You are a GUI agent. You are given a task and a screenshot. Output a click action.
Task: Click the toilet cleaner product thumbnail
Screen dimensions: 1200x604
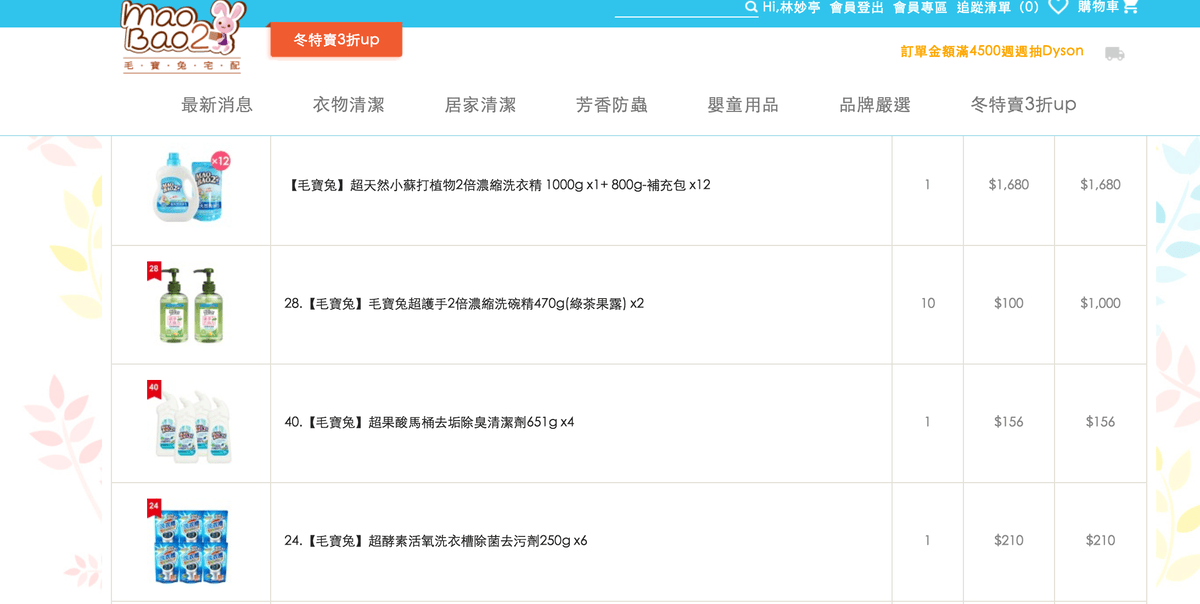pyautogui.click(x=191, y=423)
